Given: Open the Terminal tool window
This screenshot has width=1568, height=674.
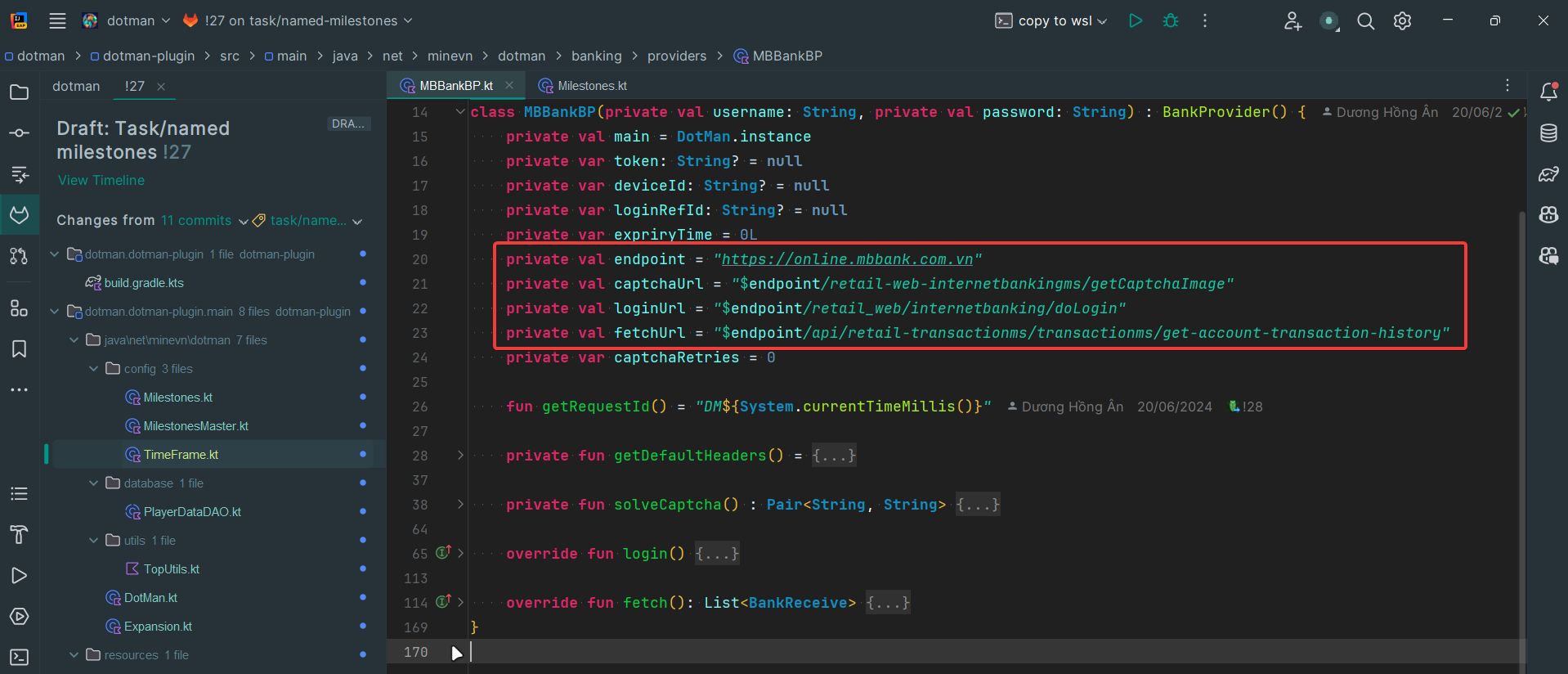Looking at the screenshot, I should point(20,657).
